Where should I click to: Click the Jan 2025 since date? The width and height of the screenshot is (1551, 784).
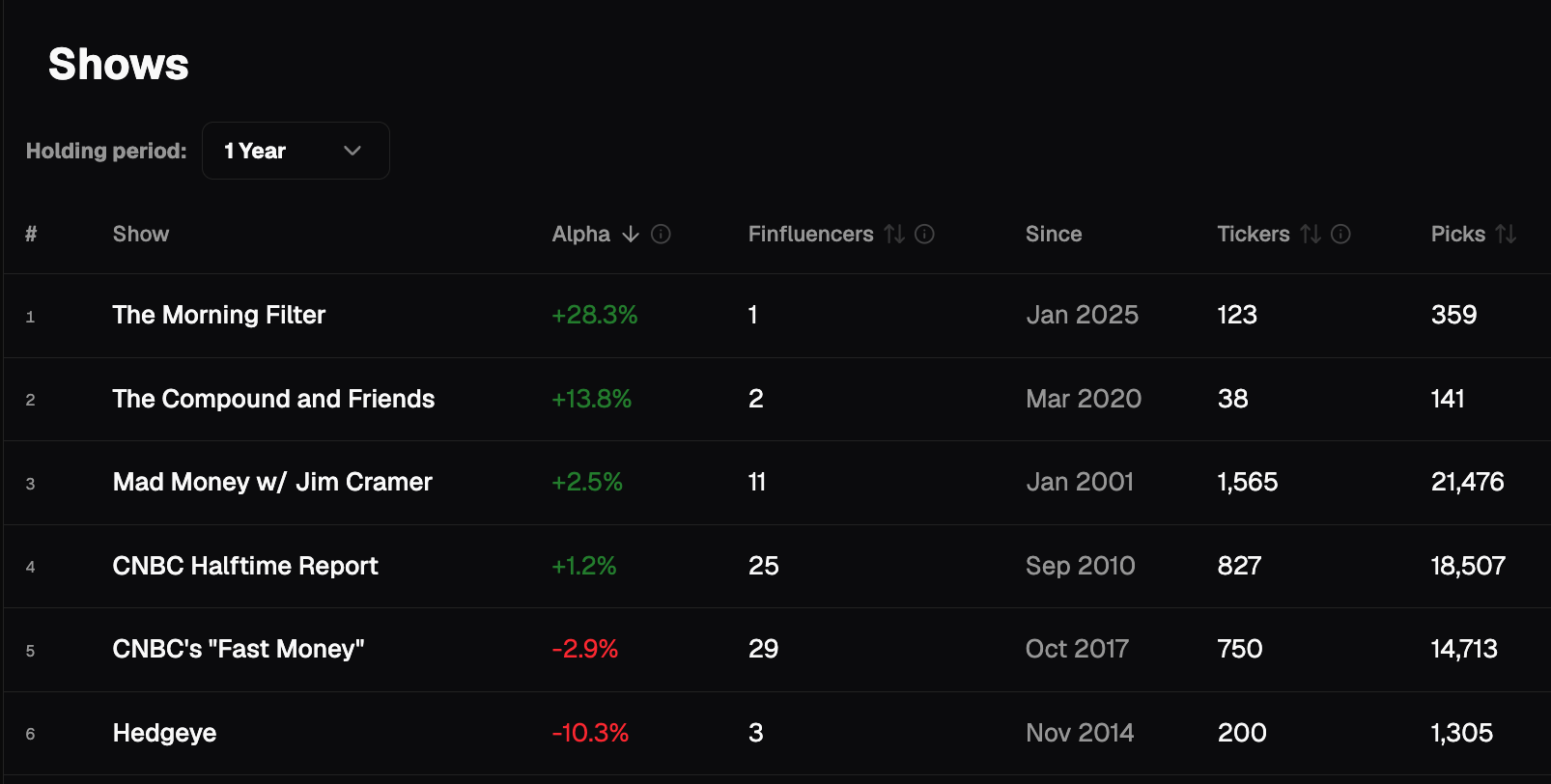point(1082,315)
